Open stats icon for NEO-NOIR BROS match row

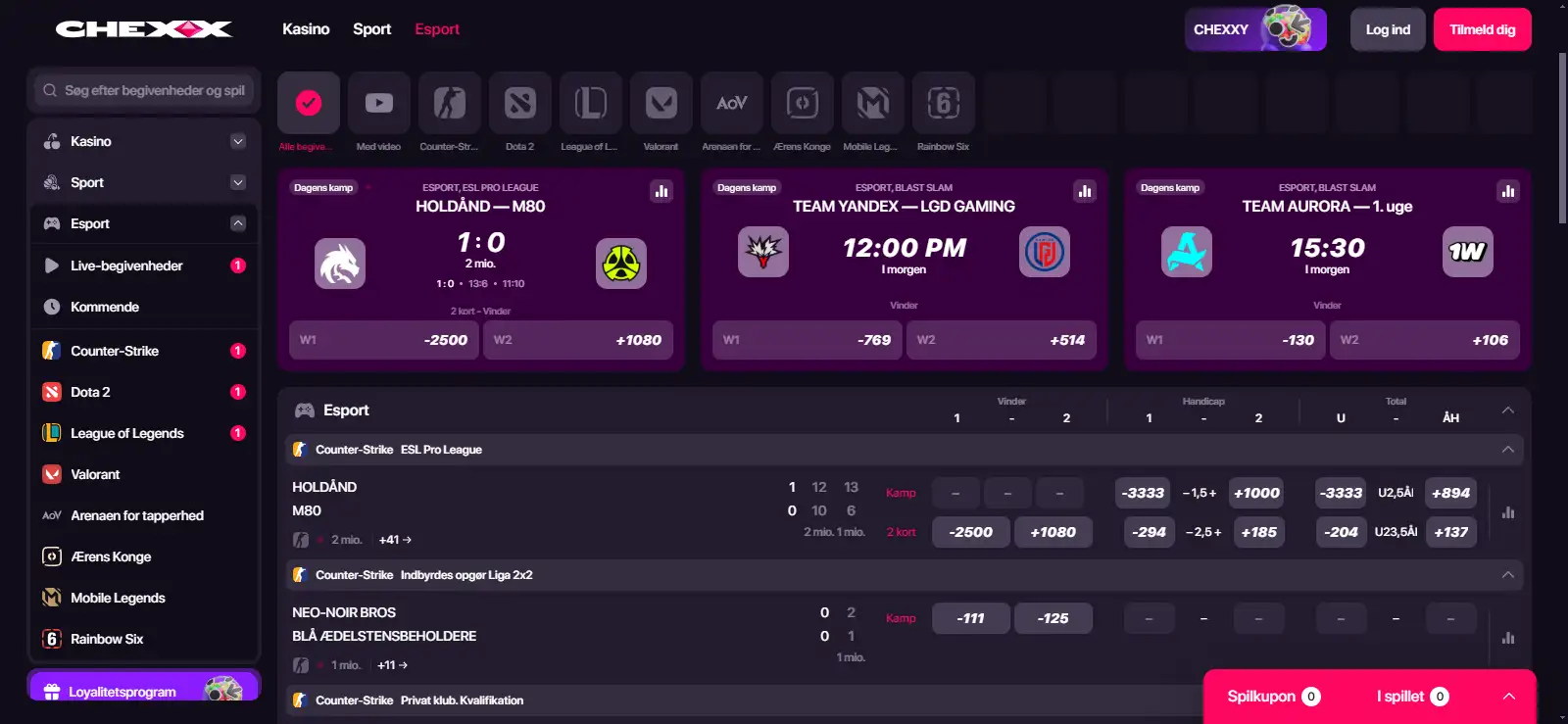pyautogui.click(x=1508, y=638)
